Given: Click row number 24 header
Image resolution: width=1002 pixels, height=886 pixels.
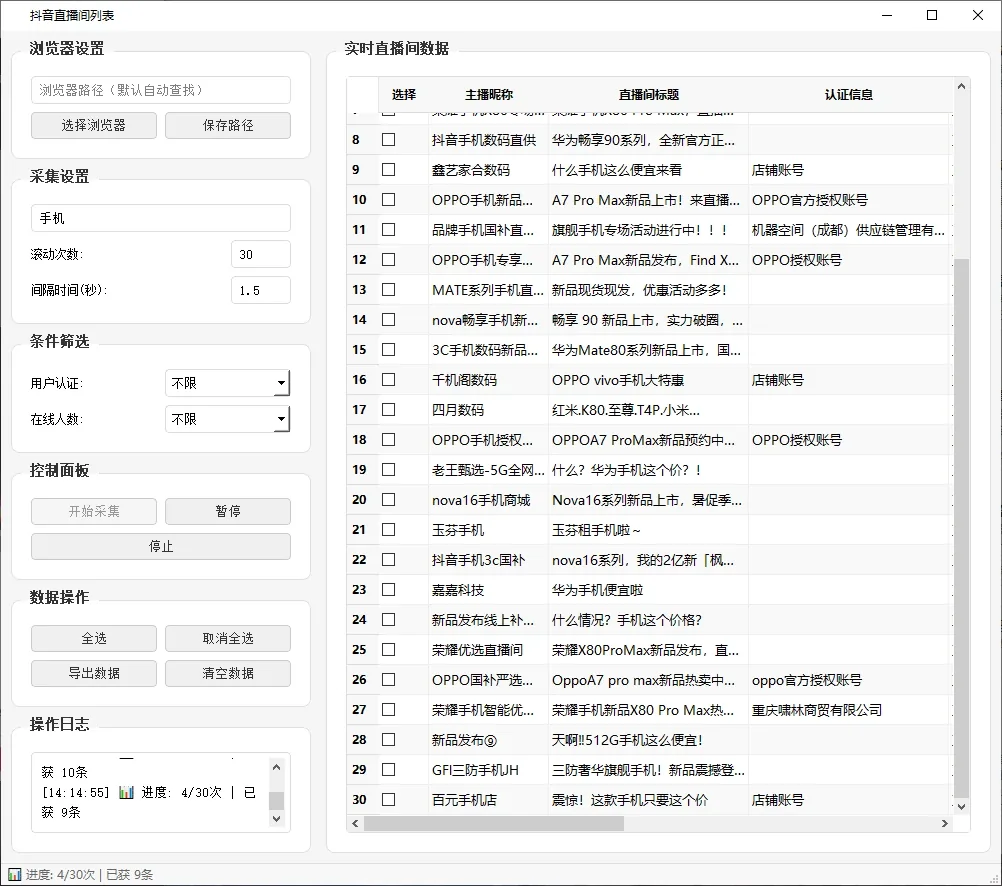Looking at the screenshot, I should point(363,619).
